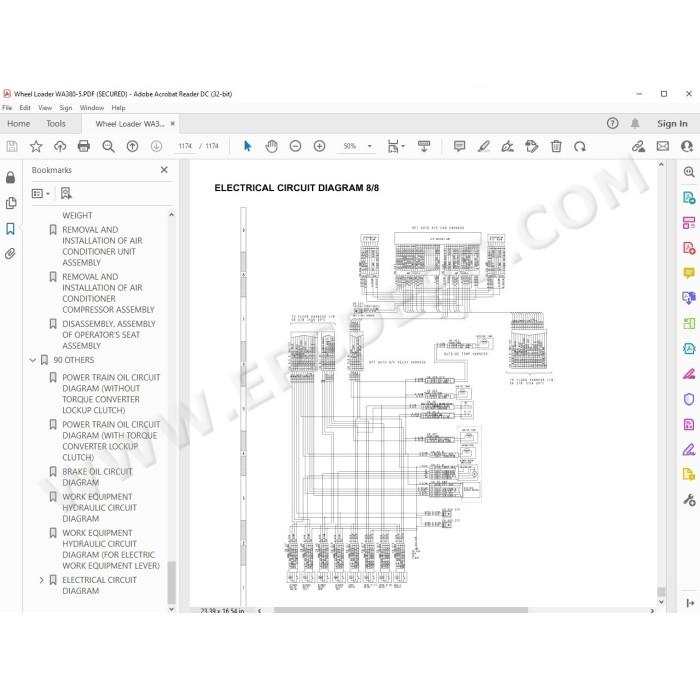Open WORK EQUIPMENT HYDRAULIC CIRCUIT DIAGRAM bookmark

tap(99, 508)
